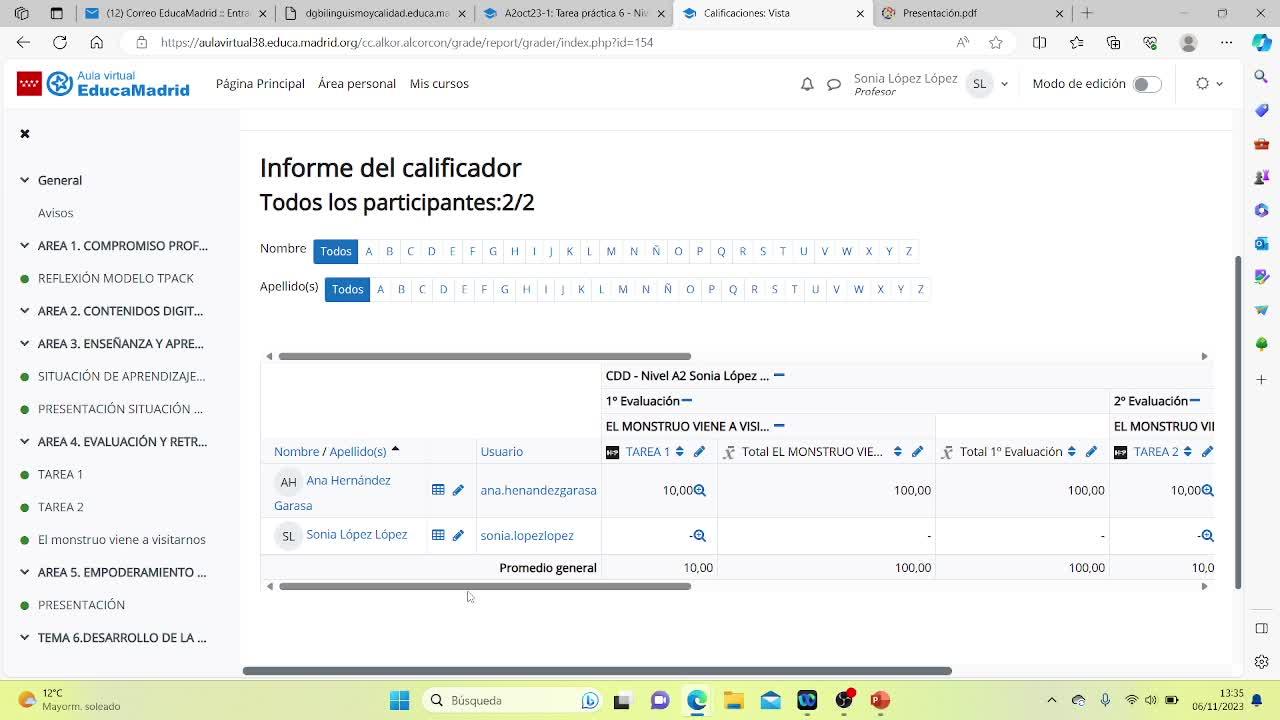
Task: Filter Nombre by Todos button
Action: [x=336, y=251]
